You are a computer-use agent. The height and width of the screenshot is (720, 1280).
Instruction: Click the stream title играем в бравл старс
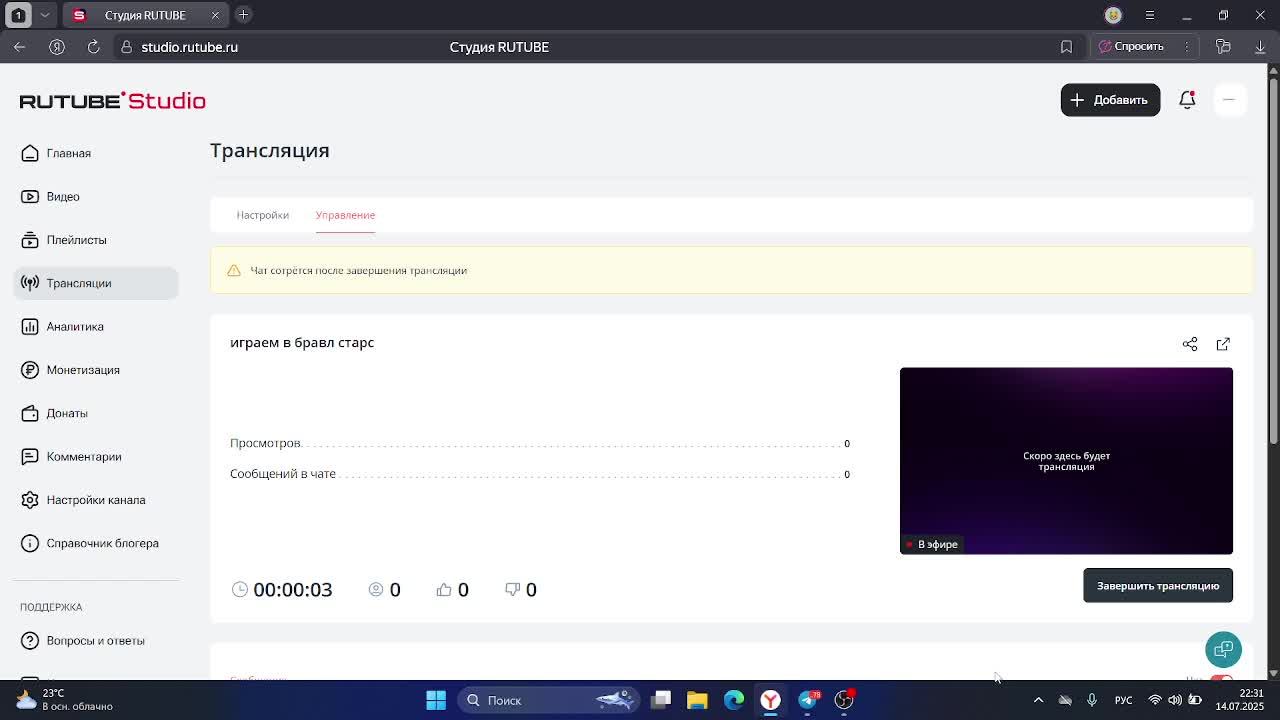click(x=302, y=342)
